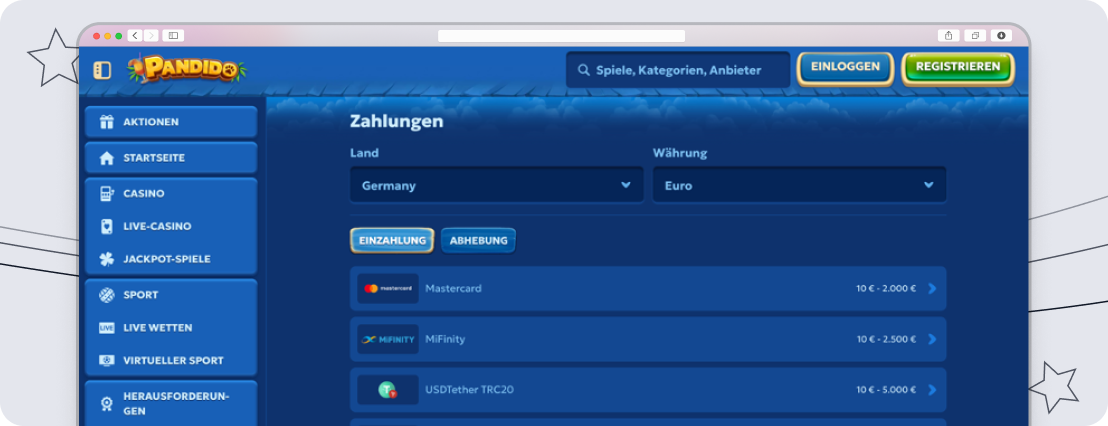Viewport: 1108px width, 426px height.
Task: Click the monitor icon for Virtueller Sport
Action: [107, 360]
